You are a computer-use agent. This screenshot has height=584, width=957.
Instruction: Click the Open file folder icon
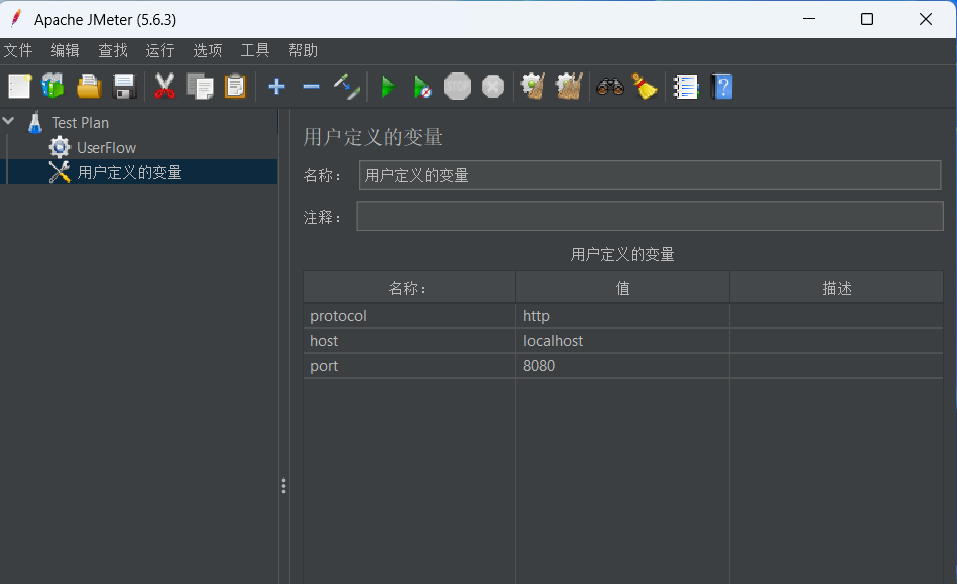tap(89, 87)
